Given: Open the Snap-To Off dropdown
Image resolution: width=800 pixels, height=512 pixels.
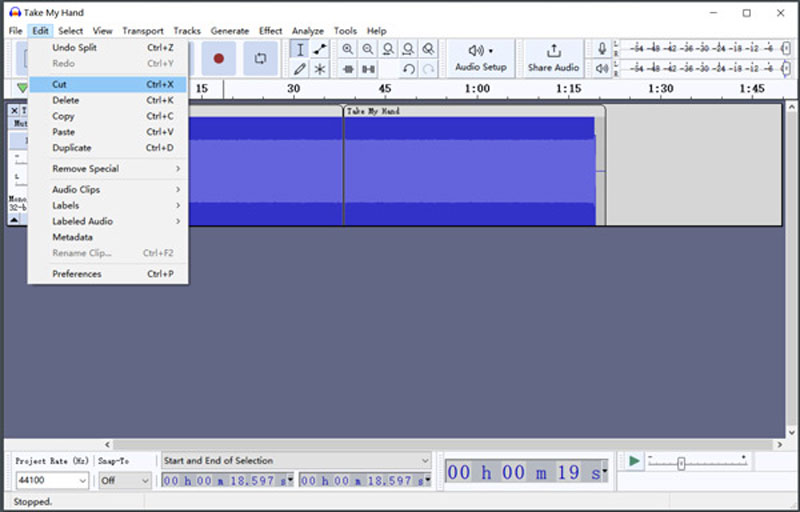Looking at the screenshot, I should tap(124, 480).
